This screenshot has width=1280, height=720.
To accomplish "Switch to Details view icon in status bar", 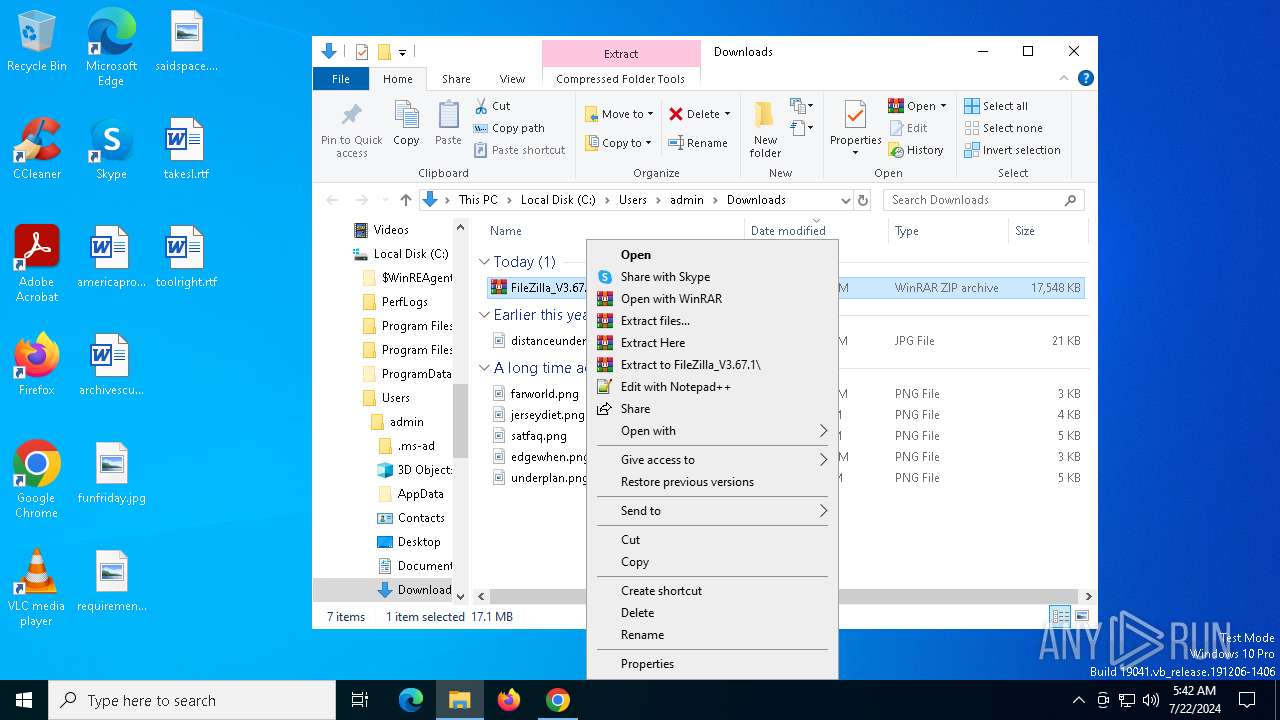I will pyautogui.click(x=1060, y=617).
